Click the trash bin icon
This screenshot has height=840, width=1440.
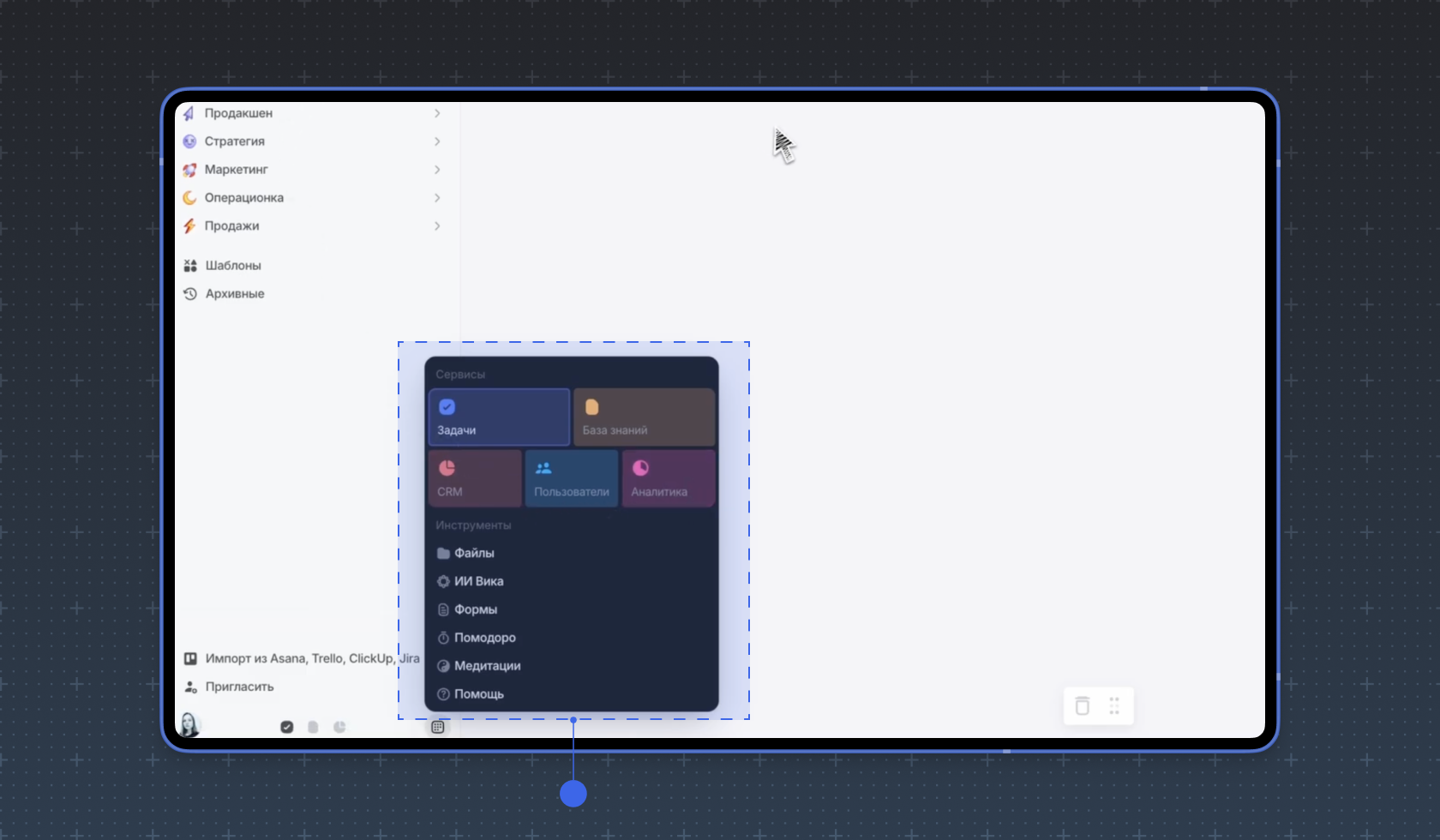[1083, 705]
